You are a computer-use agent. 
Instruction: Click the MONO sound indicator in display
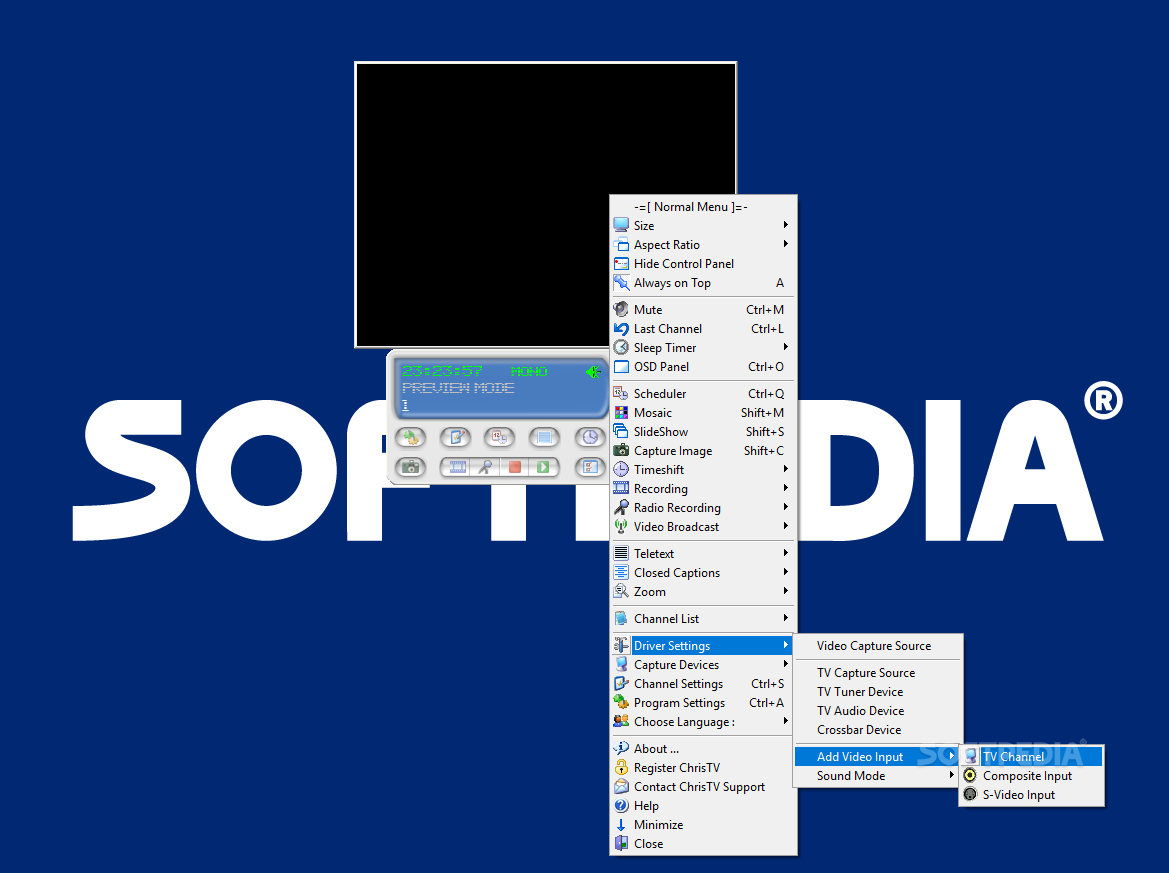pyautogui.click(x=529, y=371)
